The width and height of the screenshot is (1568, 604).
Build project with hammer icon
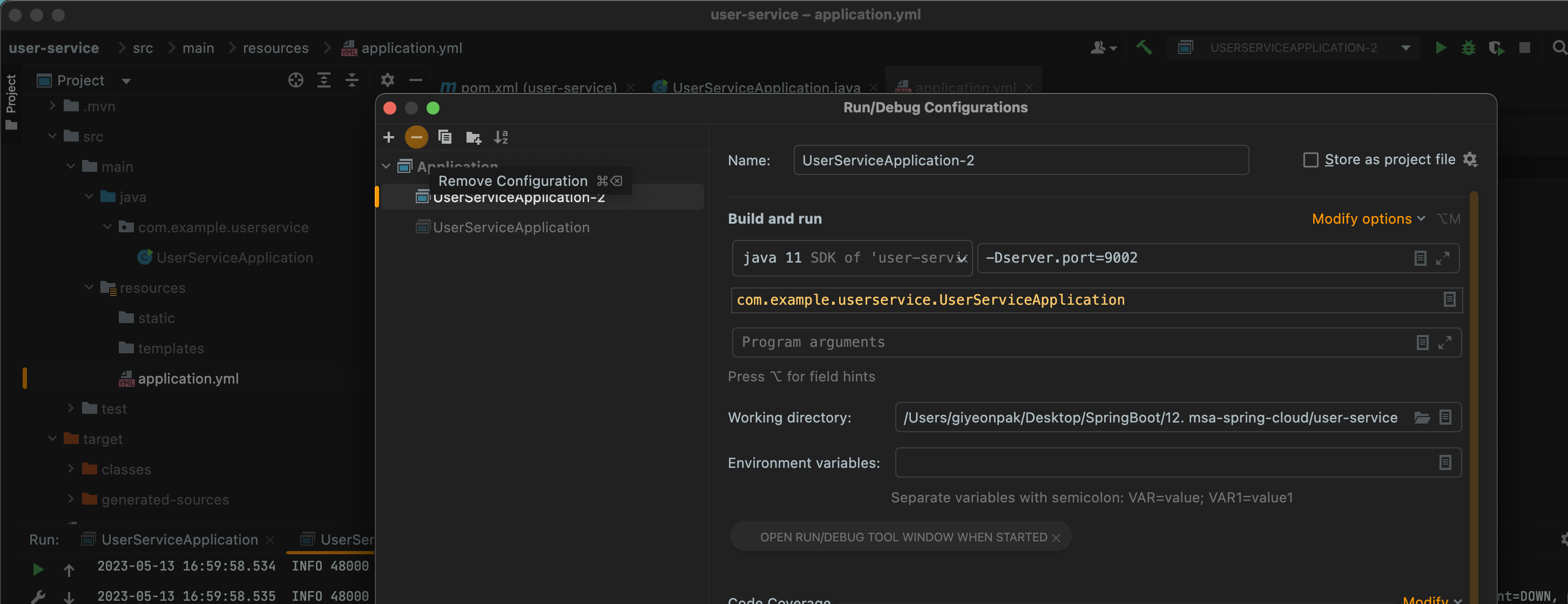[x=1144, y=48]
